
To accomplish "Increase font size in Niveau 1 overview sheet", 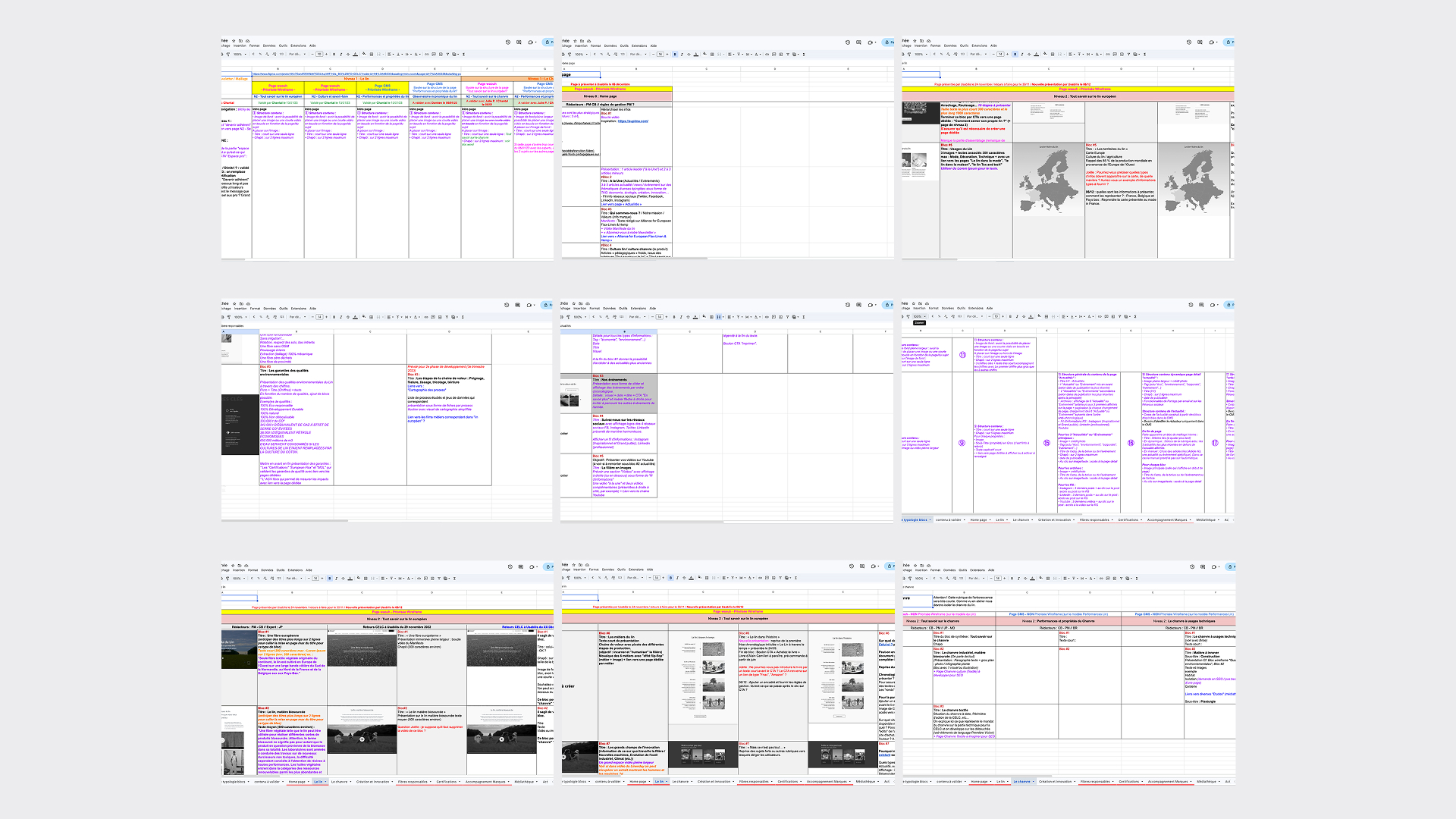I will [x=326, y=55].
